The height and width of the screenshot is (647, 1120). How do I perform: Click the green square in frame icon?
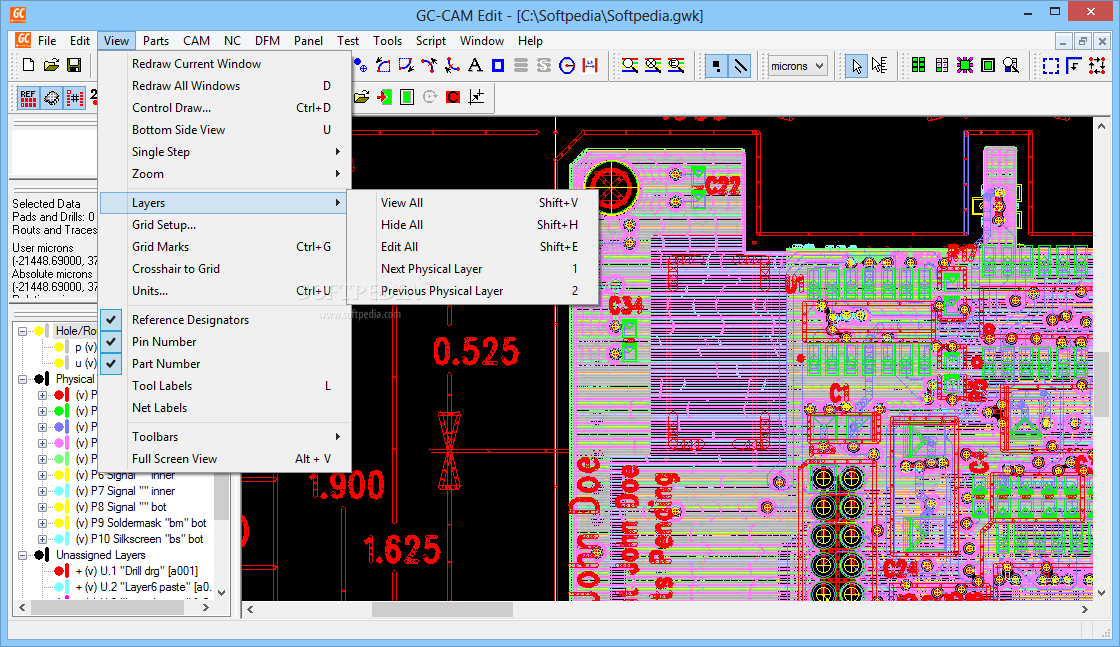[x=988, y=66]
